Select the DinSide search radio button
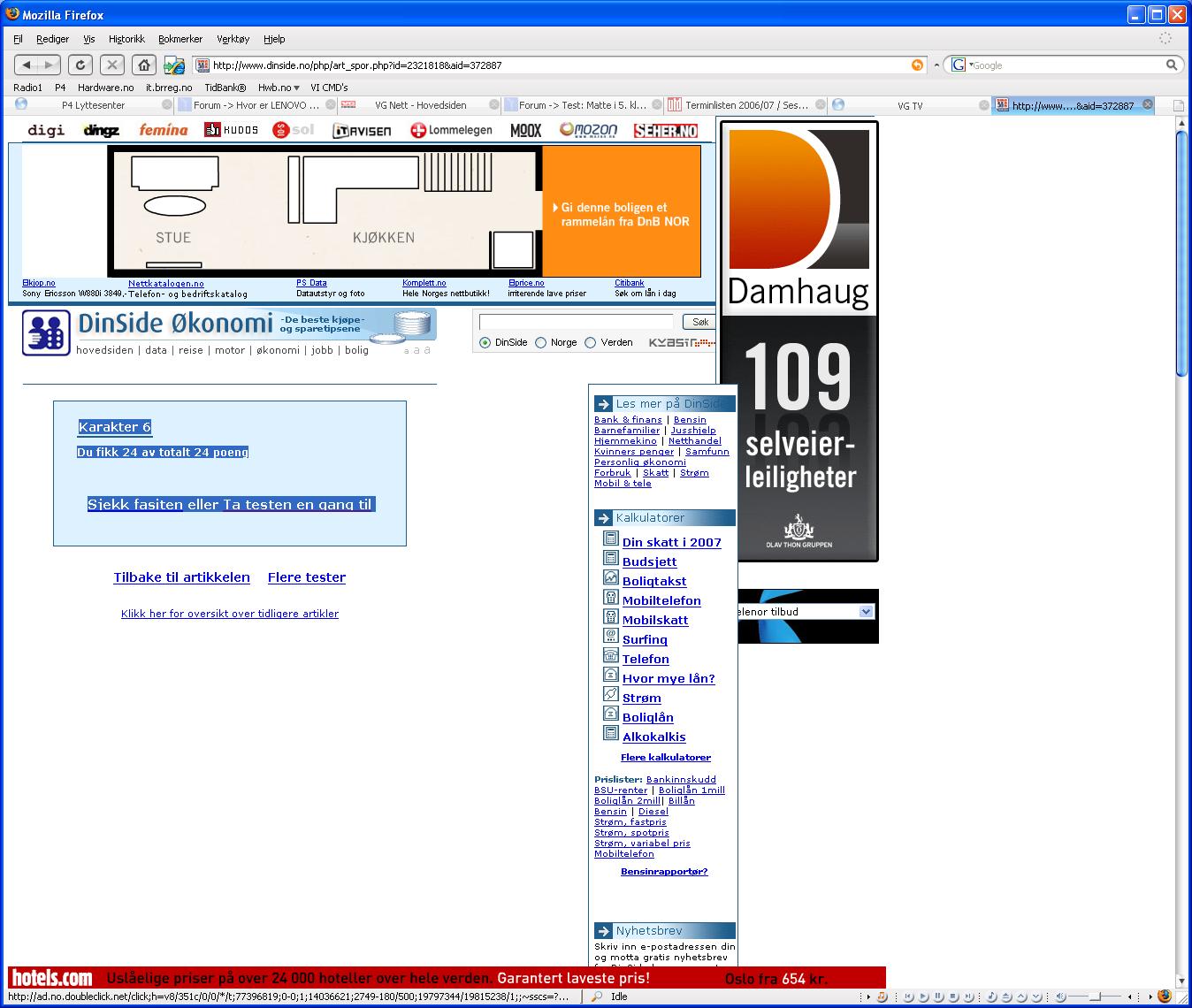The height and width of the screenshot is (1008, 1192). pyautogui.click(x=485, y=343)
